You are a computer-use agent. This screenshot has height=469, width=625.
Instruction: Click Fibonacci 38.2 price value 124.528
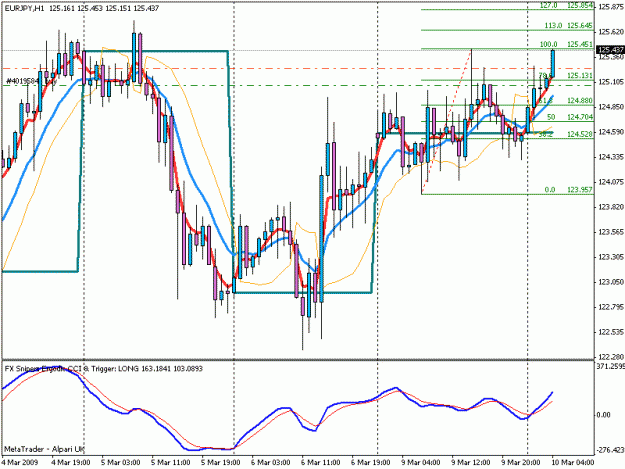(x=580, y=134)
